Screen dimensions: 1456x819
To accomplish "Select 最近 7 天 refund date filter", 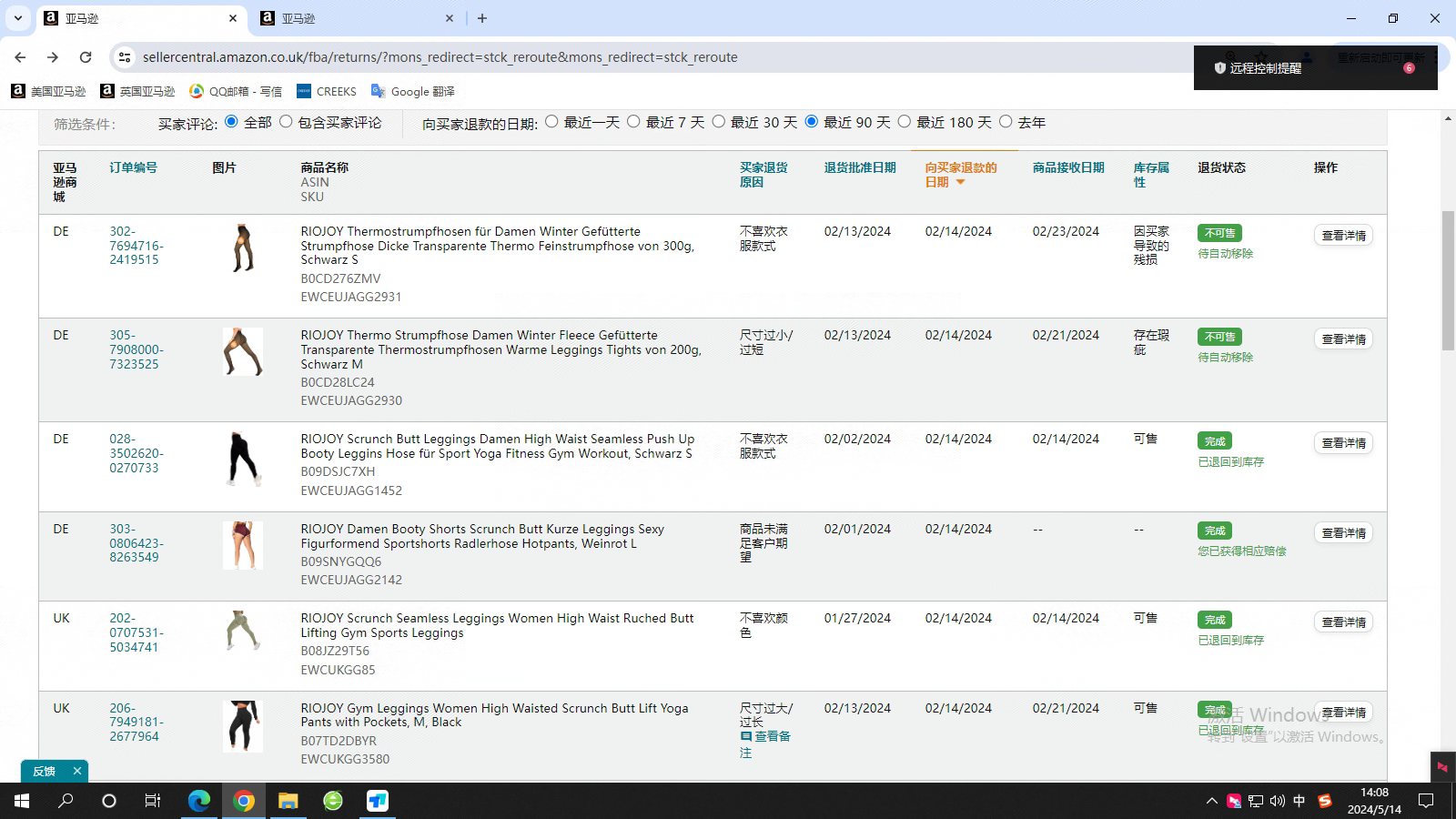I will 633,121.
